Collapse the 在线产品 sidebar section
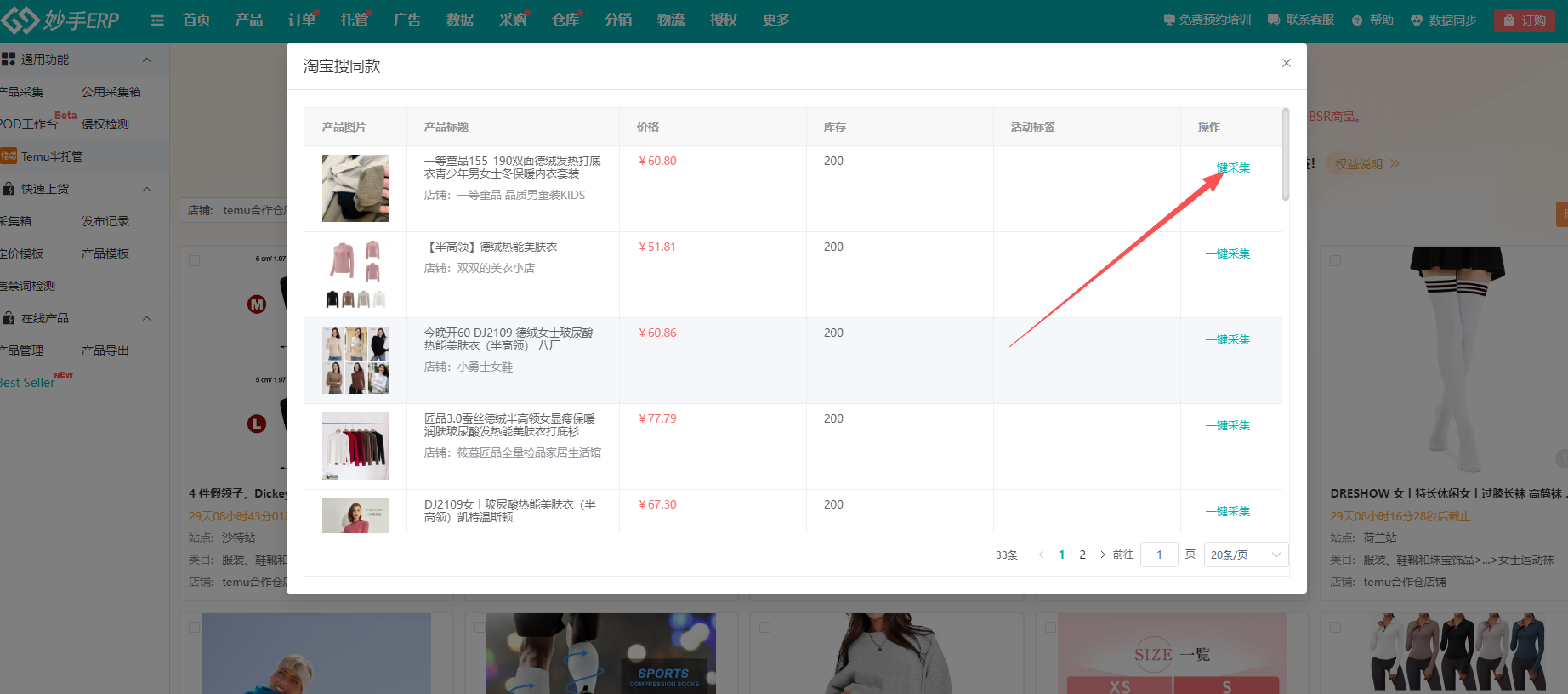This screenshot has height=694, width=1568. (146, 318)
